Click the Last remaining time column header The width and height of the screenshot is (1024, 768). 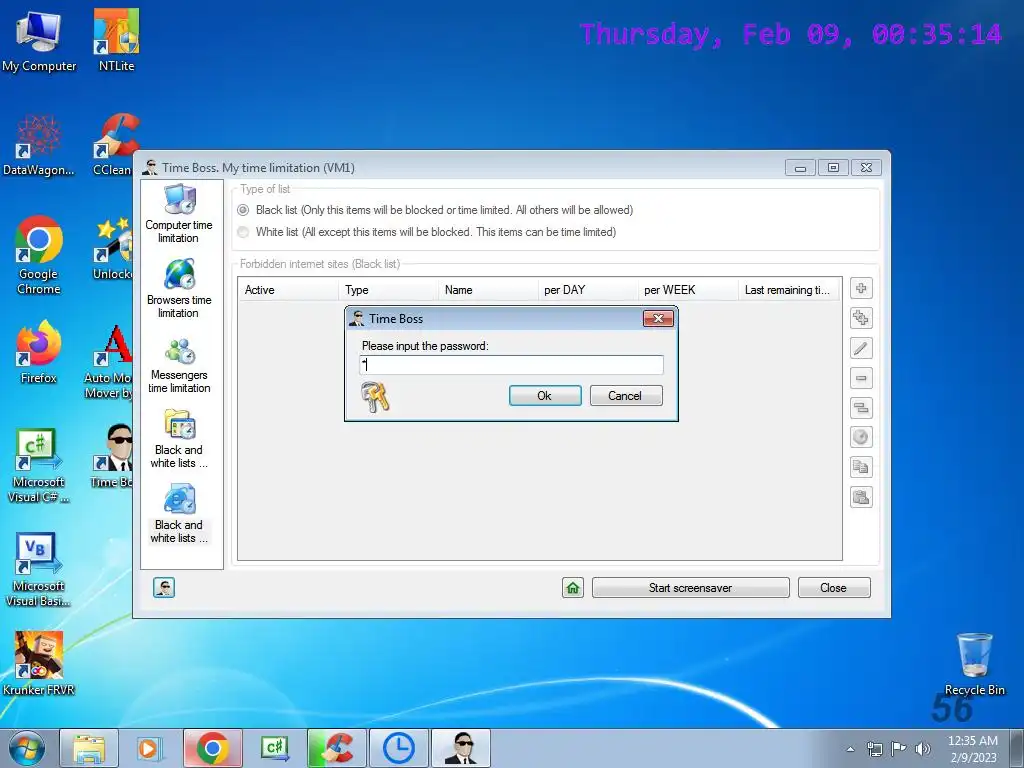(x=789, y=290)
